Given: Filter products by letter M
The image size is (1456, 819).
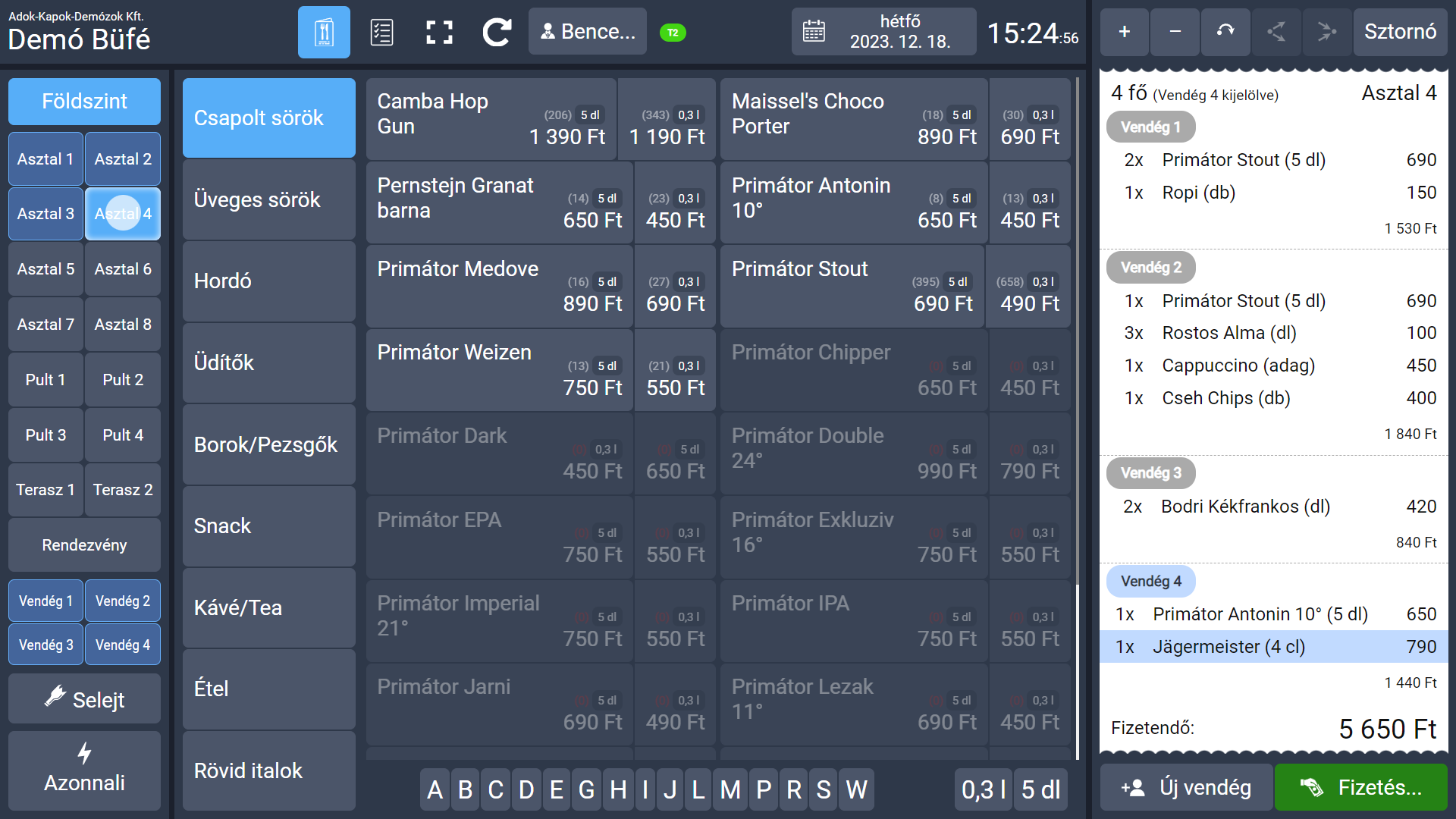Looking at the screenshot, I should pos(730,789).
